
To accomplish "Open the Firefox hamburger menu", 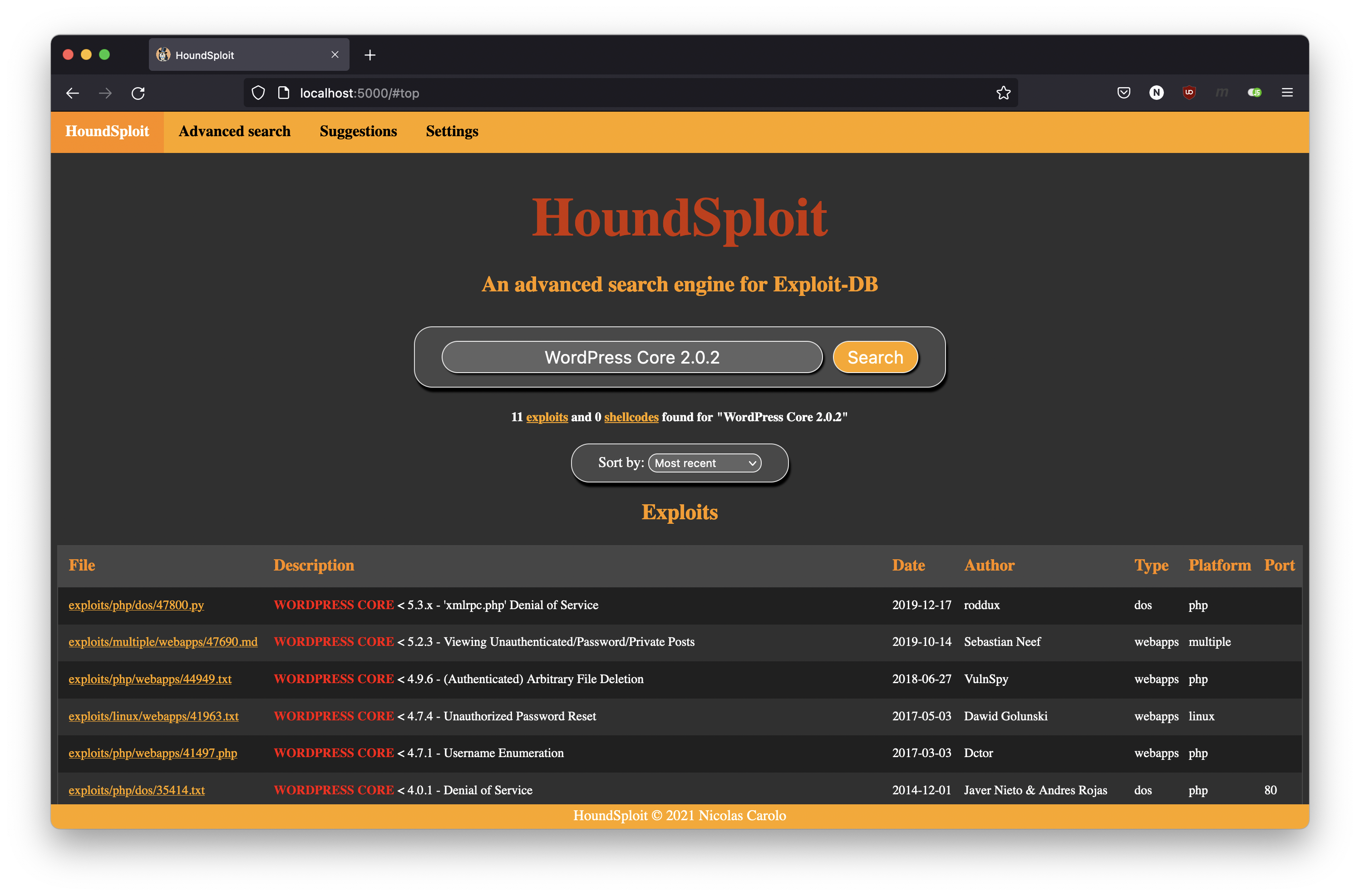I will pyautogui.click(x=1287, y=93).
